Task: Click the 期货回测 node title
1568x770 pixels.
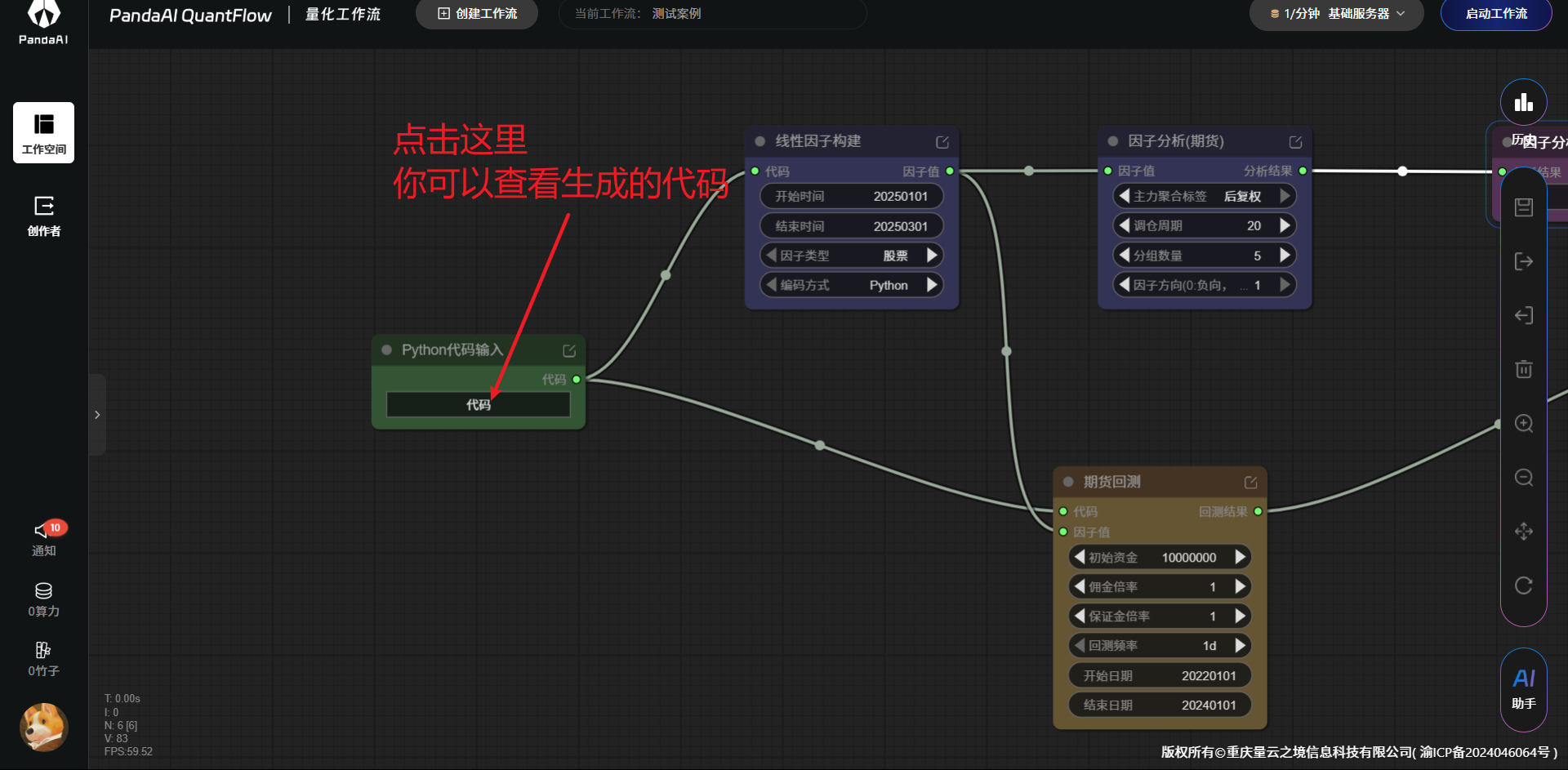Action: [1112, 482]
